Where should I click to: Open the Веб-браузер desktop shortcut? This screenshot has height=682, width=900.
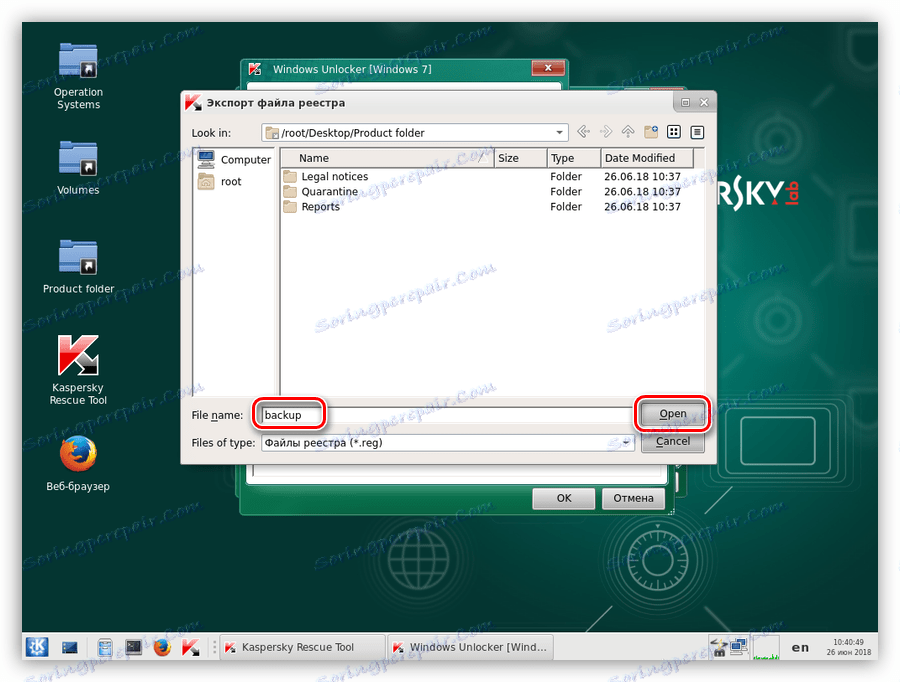(x=77, y=452)
